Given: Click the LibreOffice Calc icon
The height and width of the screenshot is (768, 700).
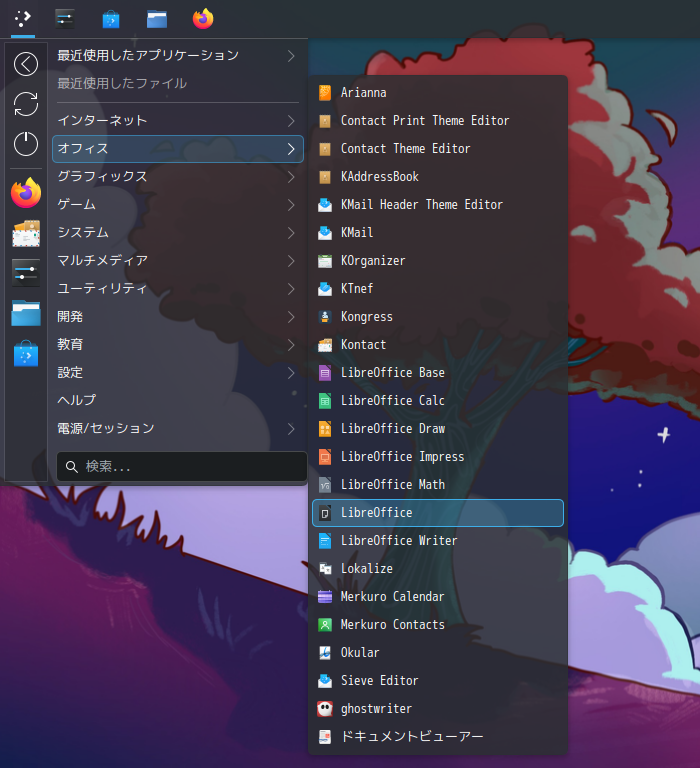Looking at the screenshot, I should (325, 401).
